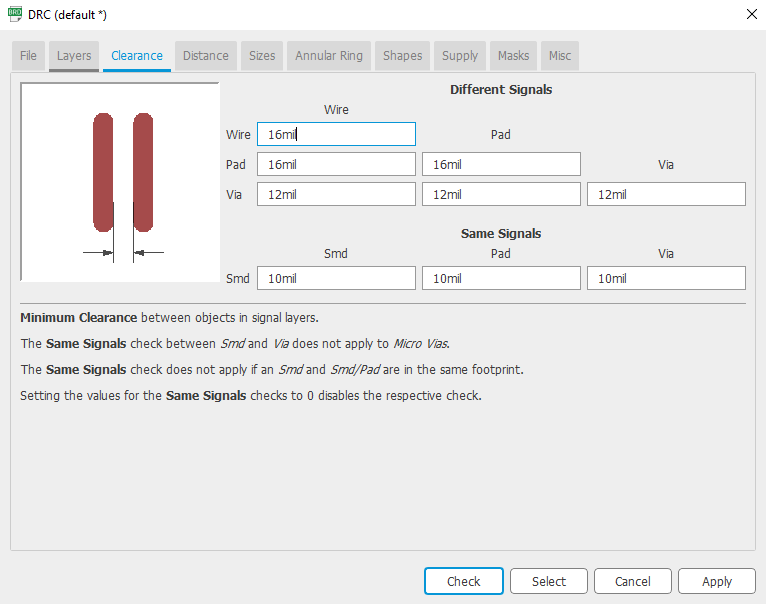Click the Select button
This screenshot has height=604, width=766.
[x=548, y=581]
